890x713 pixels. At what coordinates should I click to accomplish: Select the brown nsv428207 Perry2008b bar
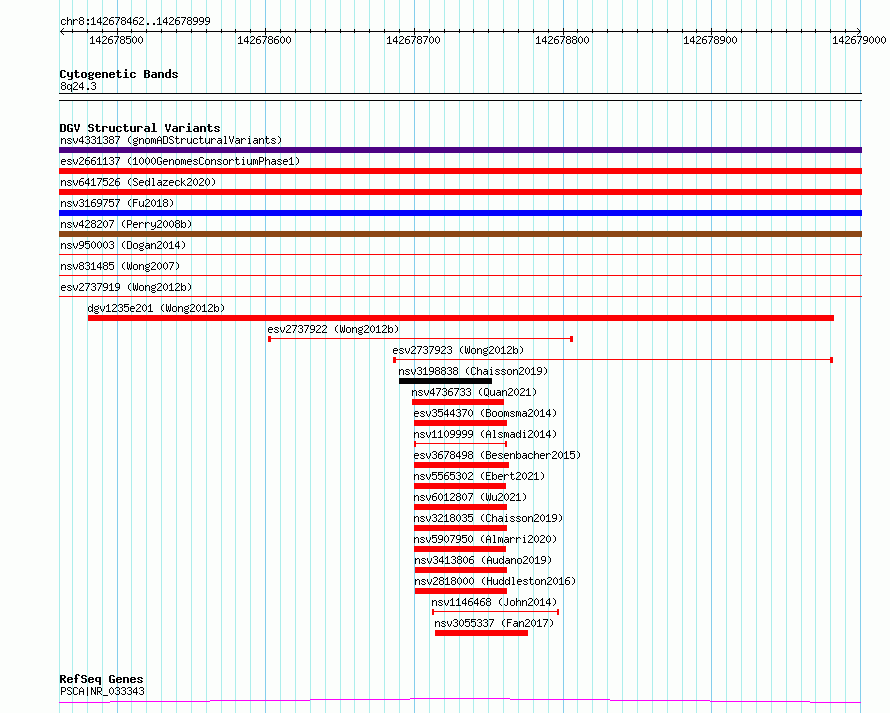click(460, 234)
